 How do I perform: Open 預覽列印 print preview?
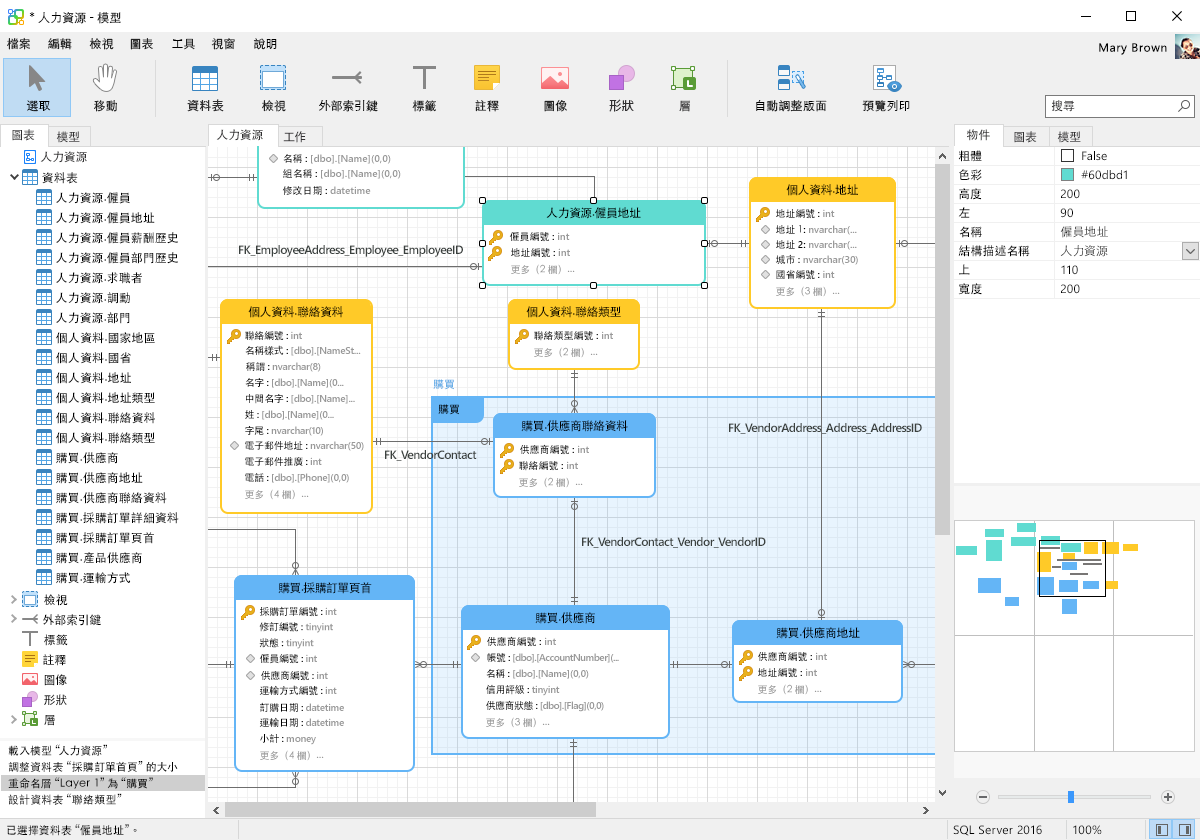point(886,87)
